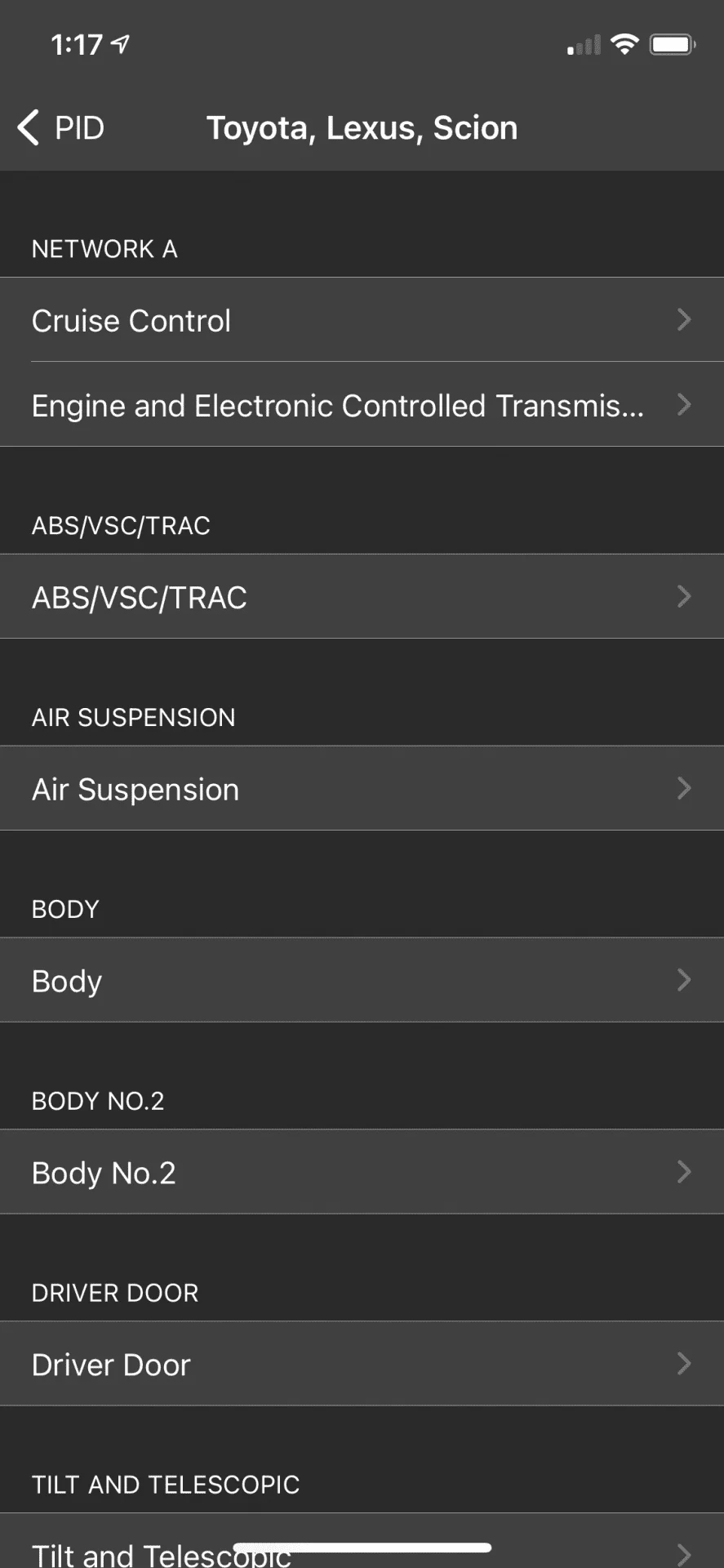Tap chevron on Engine and Transmission row
This screenshot has height=1568, width=724.
point(684,404)
